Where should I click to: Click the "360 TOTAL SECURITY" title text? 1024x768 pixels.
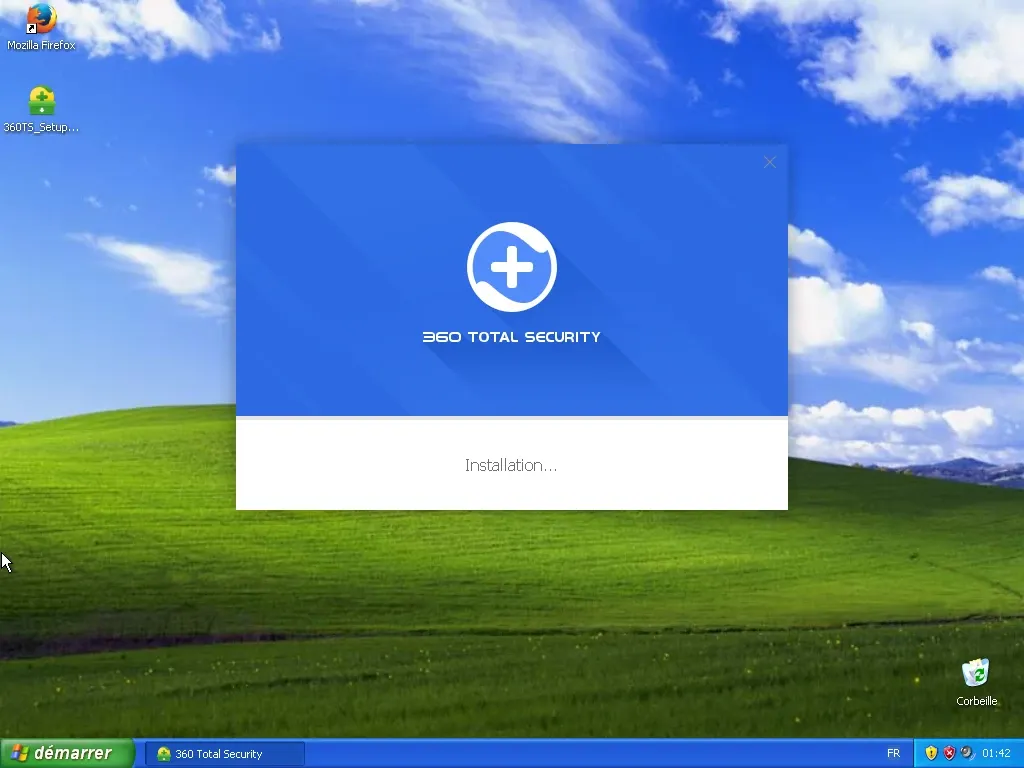tap(511, 337)
